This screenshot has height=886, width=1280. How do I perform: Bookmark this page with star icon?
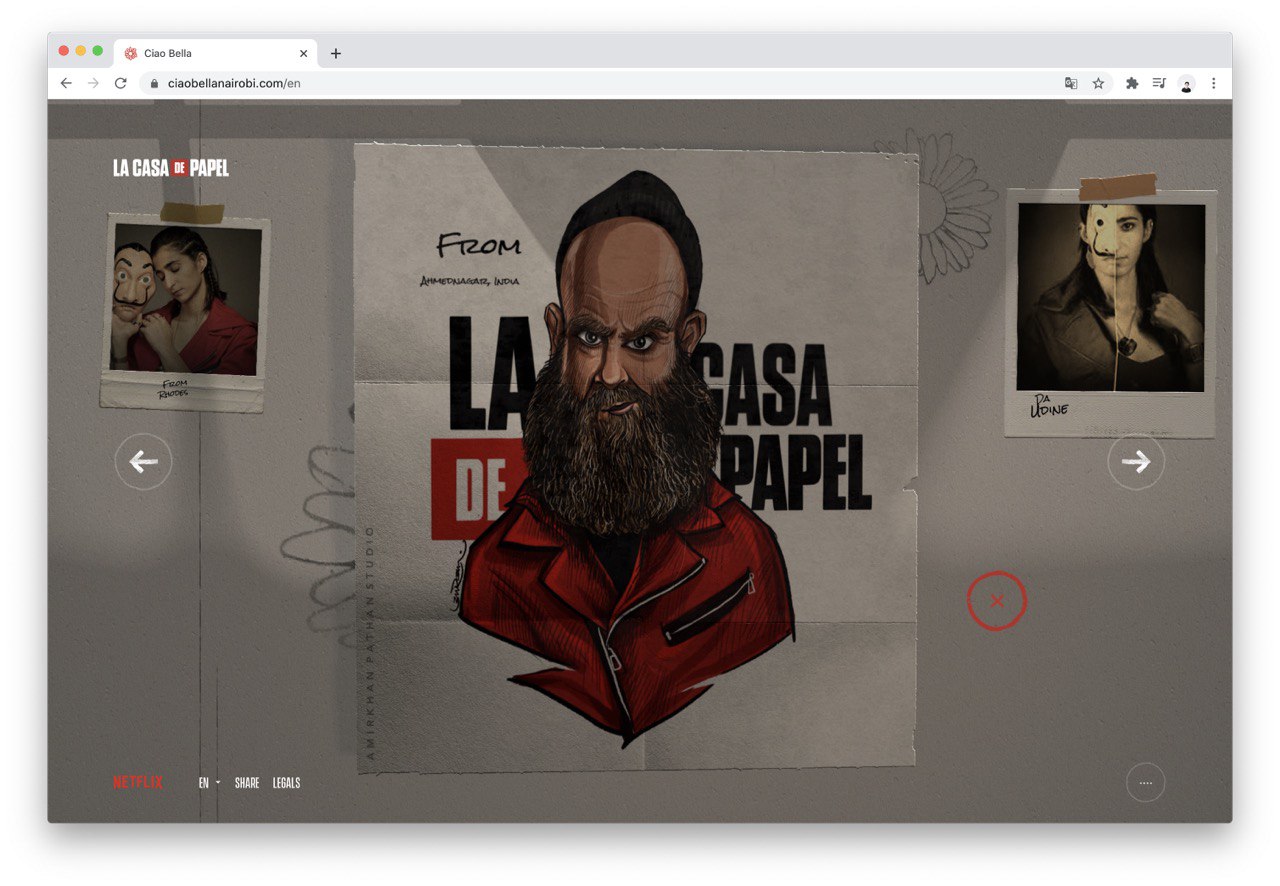click(x=1098, y=83)
